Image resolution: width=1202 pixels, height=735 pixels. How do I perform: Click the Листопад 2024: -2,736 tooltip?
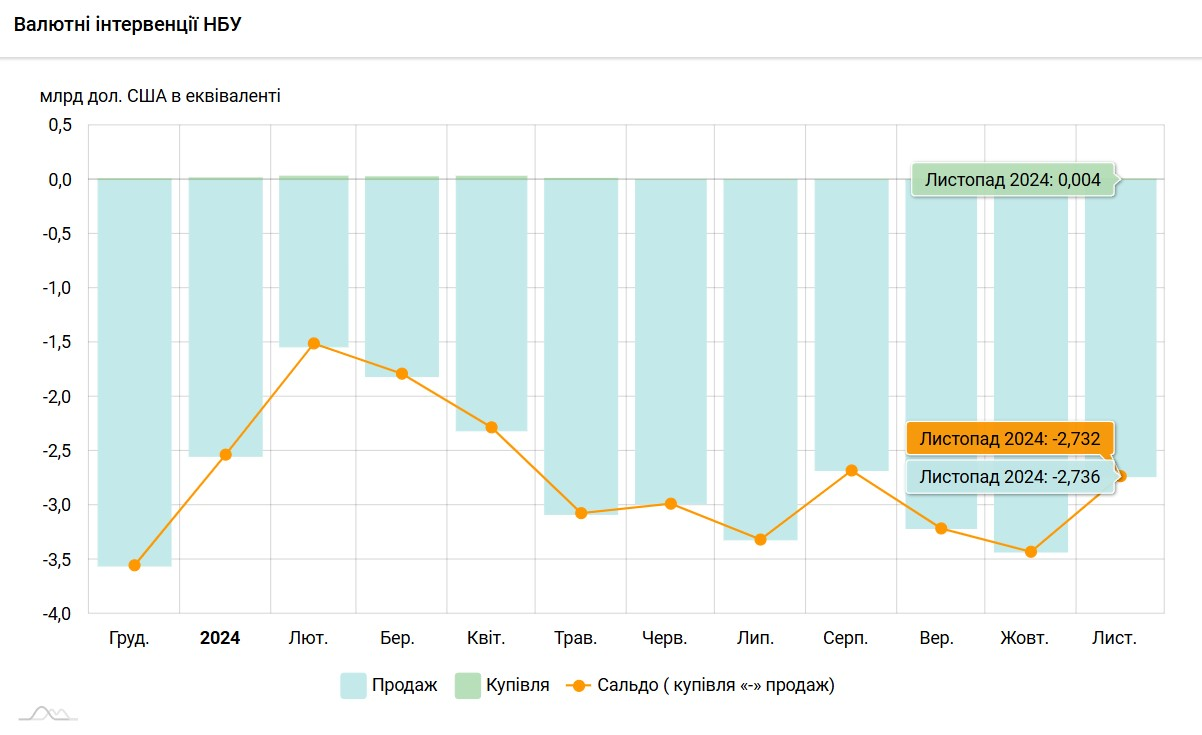click(x=1009, y=477)
